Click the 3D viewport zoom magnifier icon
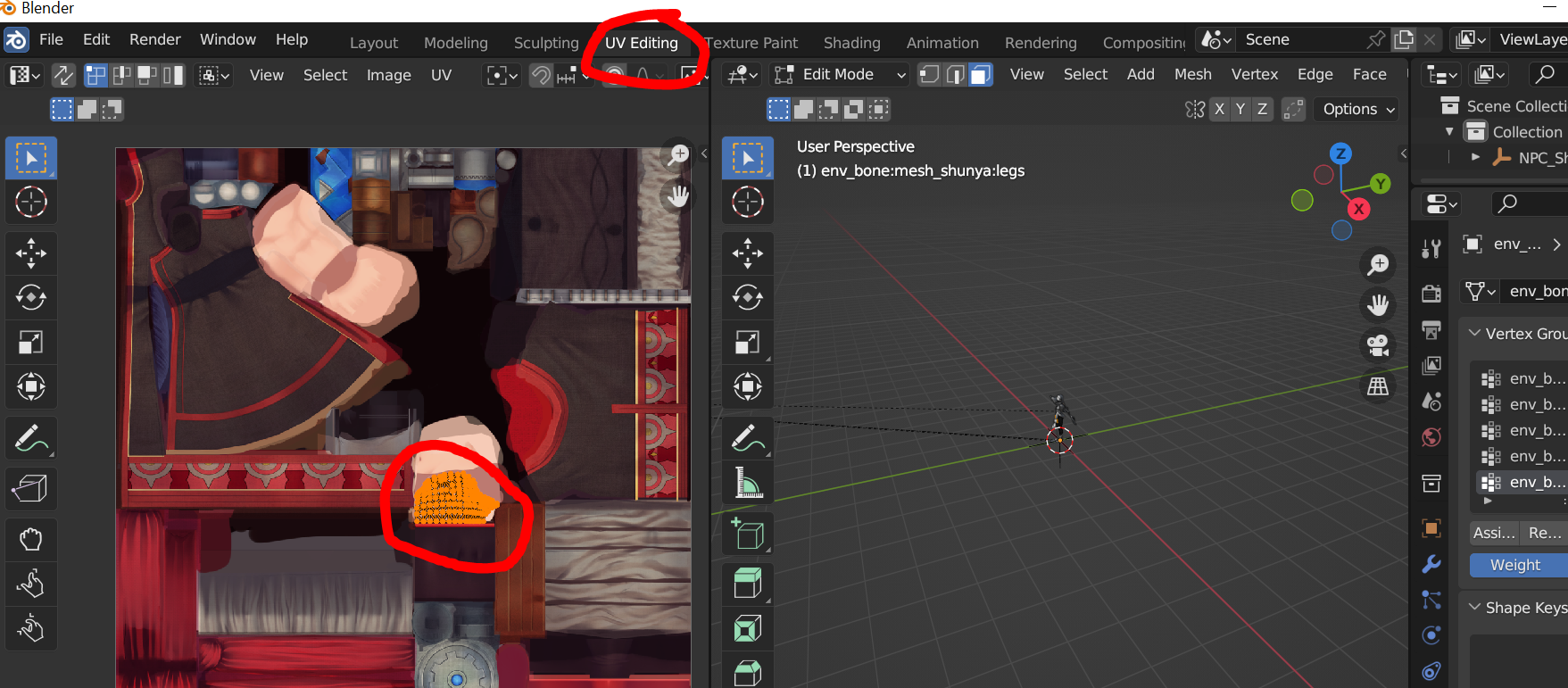Screen dimensions: 1568x688 (1378, 264)
